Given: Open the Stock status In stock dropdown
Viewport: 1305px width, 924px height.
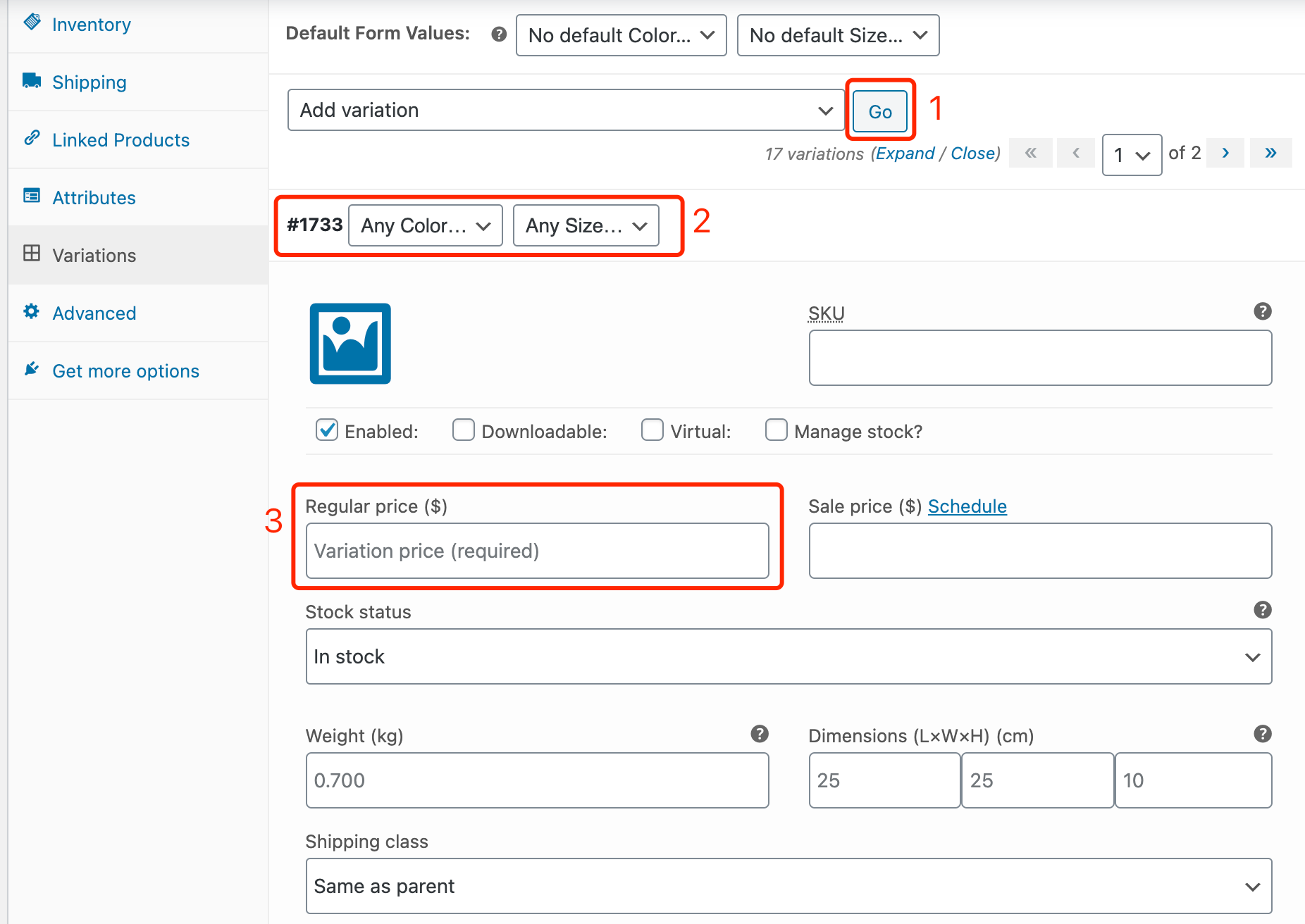Looking at the screenshot, I should coord(789,656).
